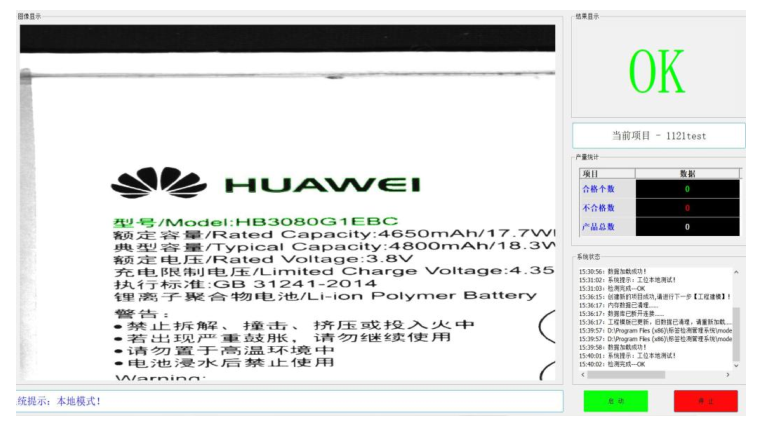Click the red 停止 stop button
Viewport: 758px width, 429px height.
(x=705, y=401)
